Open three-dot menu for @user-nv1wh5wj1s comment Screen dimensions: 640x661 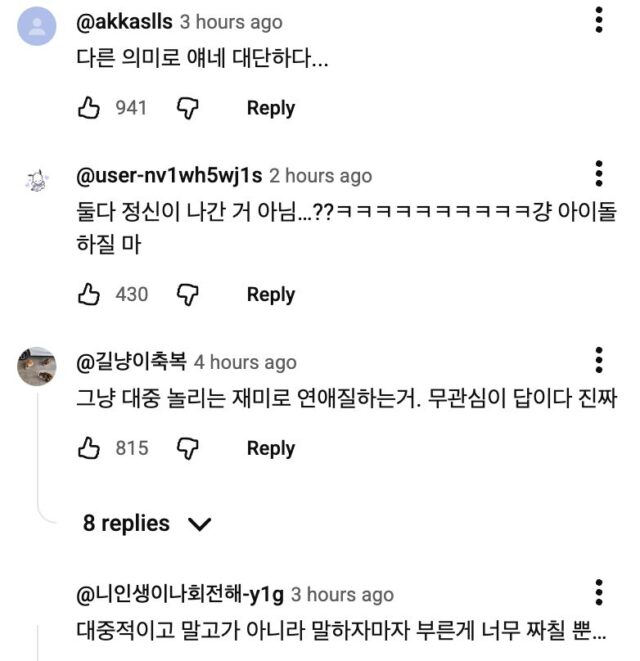(x=599, y=174)
